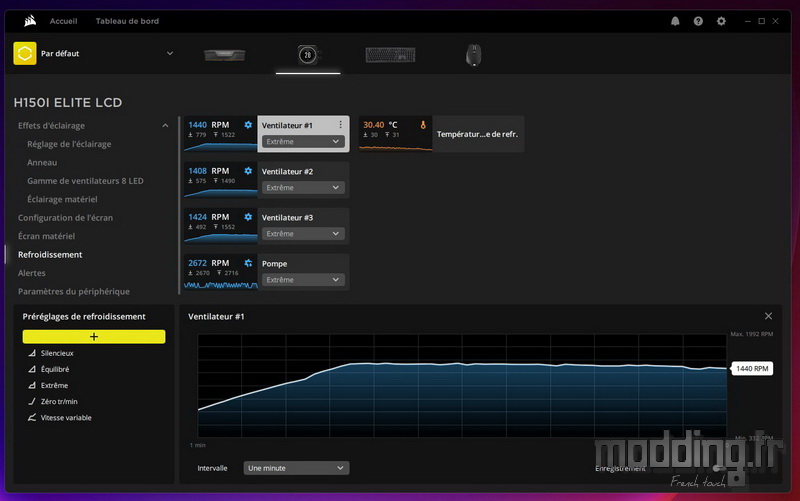
Task: Click the Vitesse variable preset curve icon
Action: tap(32, 417)
